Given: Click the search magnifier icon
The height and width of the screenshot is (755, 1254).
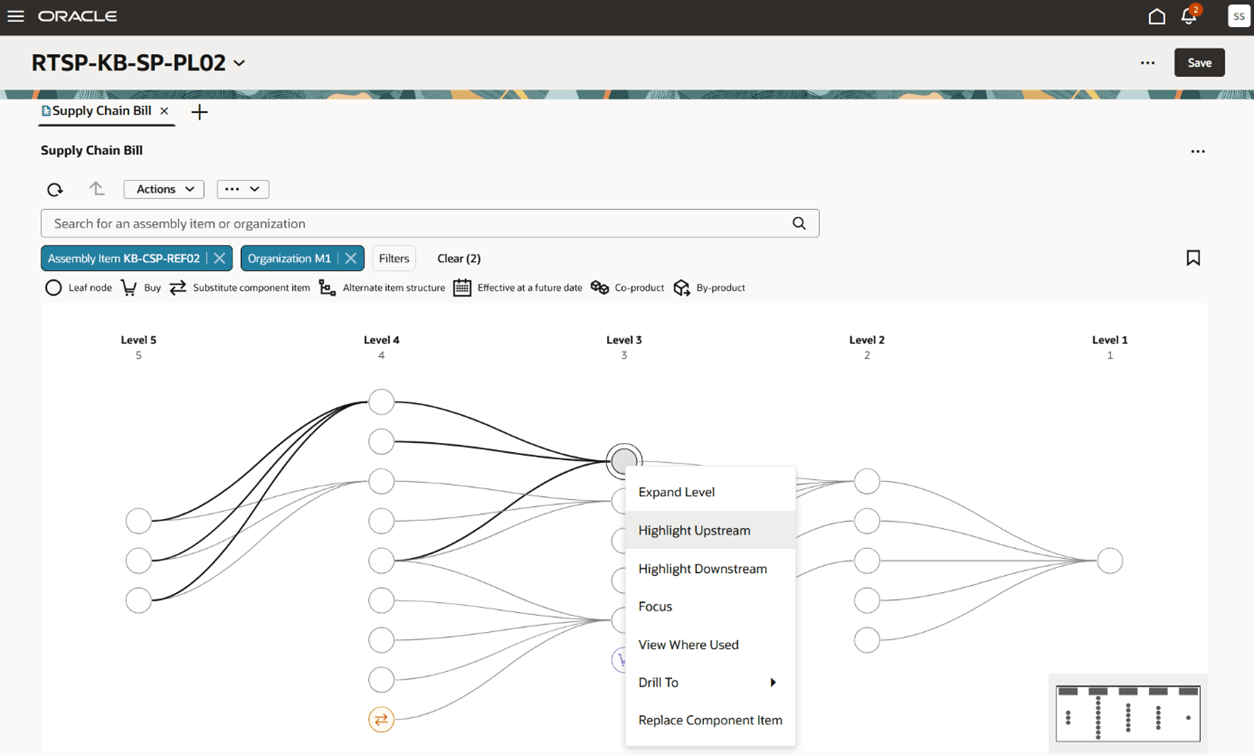Looking at the screenshot, I should click(x=799, y=223).
